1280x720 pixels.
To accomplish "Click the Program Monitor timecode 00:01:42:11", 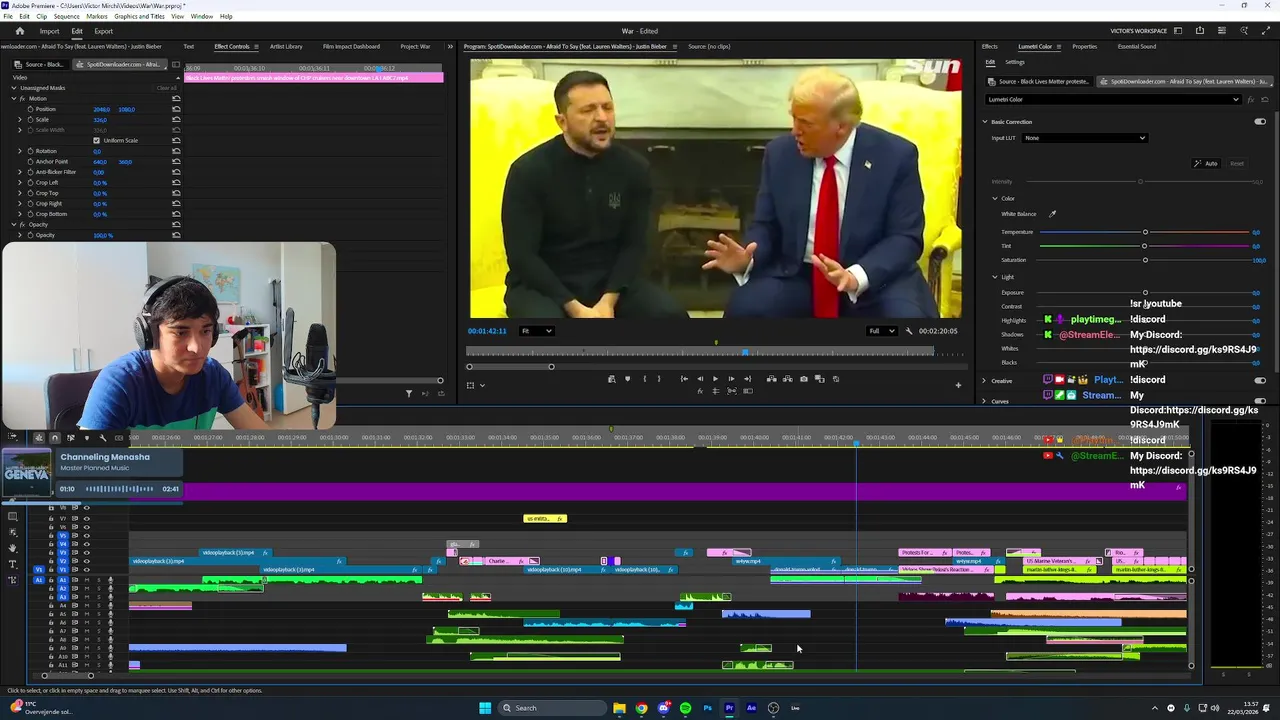I will (487, 331).
